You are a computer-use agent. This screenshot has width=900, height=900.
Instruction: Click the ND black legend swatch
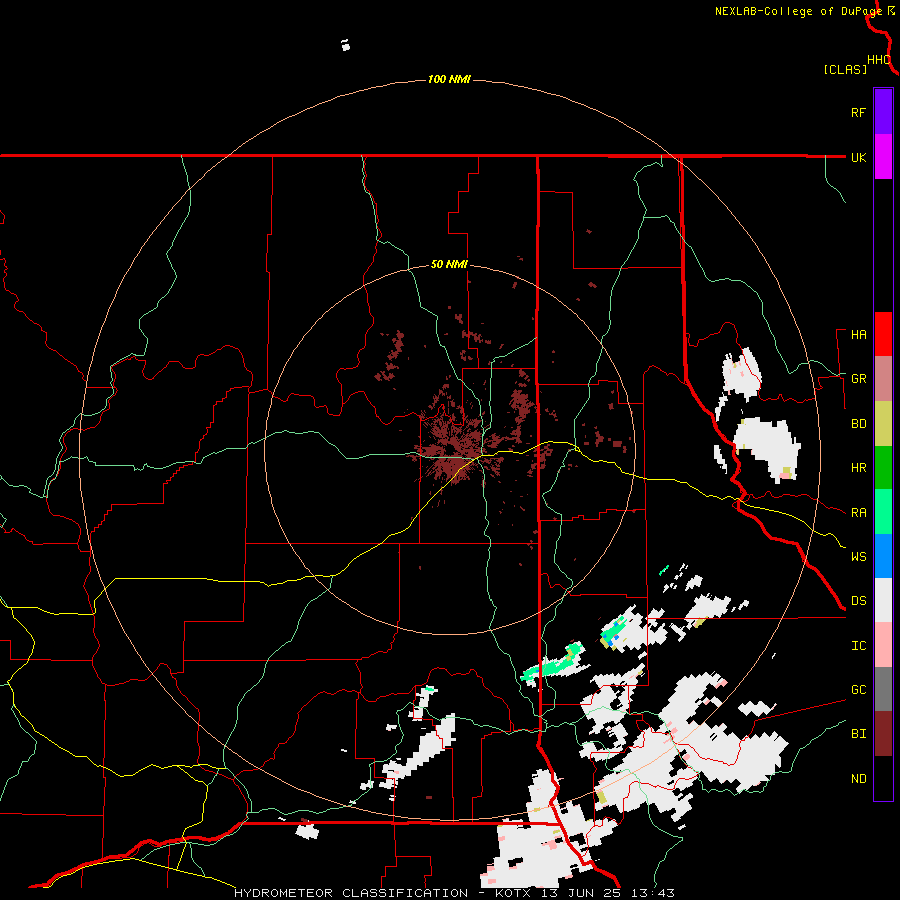(x=883, y=778)
